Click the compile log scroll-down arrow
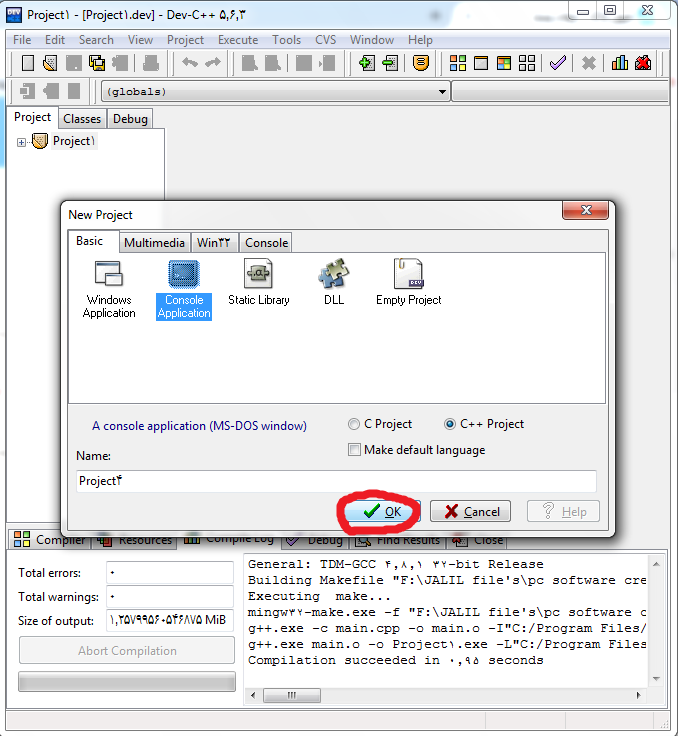The height and width of the screenshot is (736, 678). tap(656, 679)
